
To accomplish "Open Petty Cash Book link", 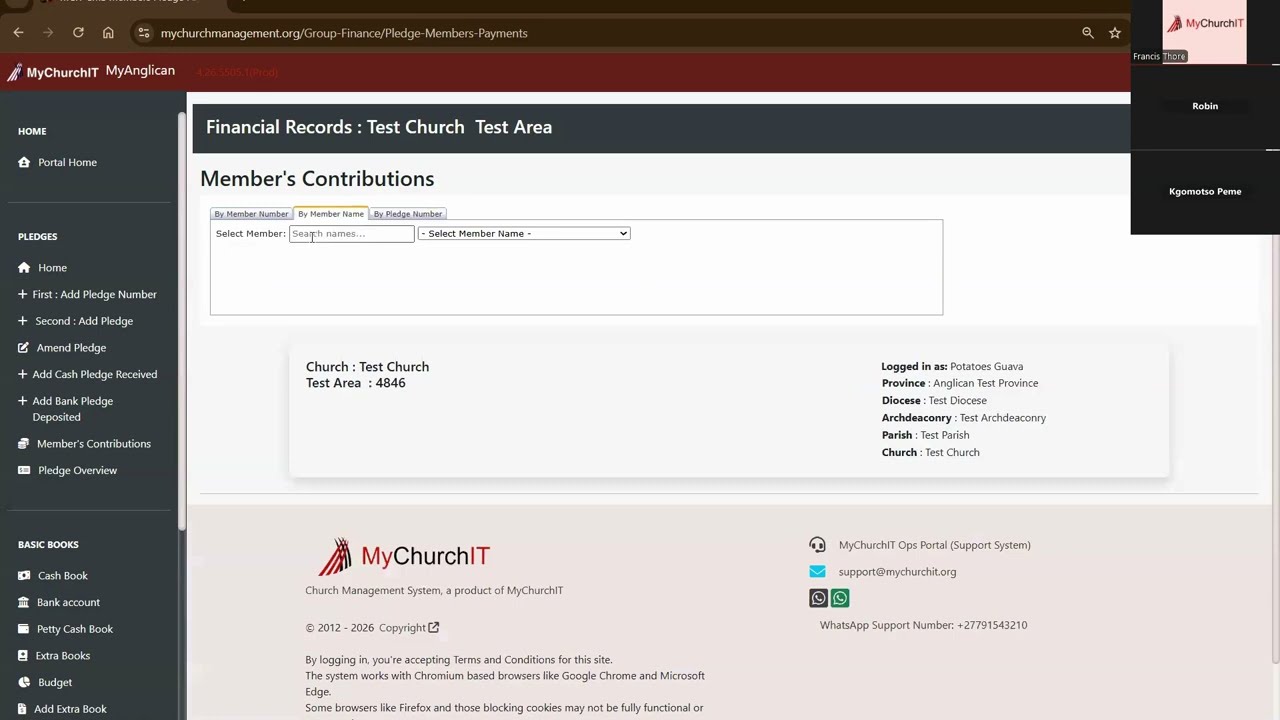I will pos(75,629).
